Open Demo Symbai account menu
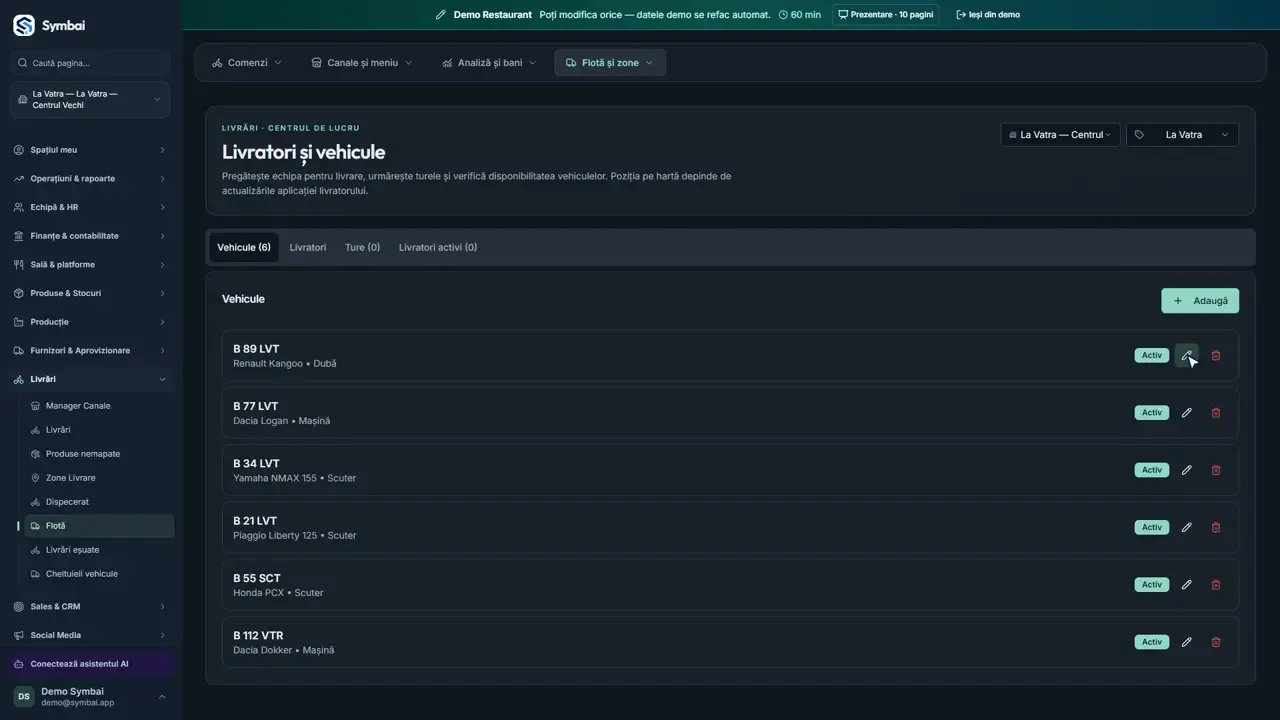The width and height of the screenshot is (1280, 720). [90, 697]
